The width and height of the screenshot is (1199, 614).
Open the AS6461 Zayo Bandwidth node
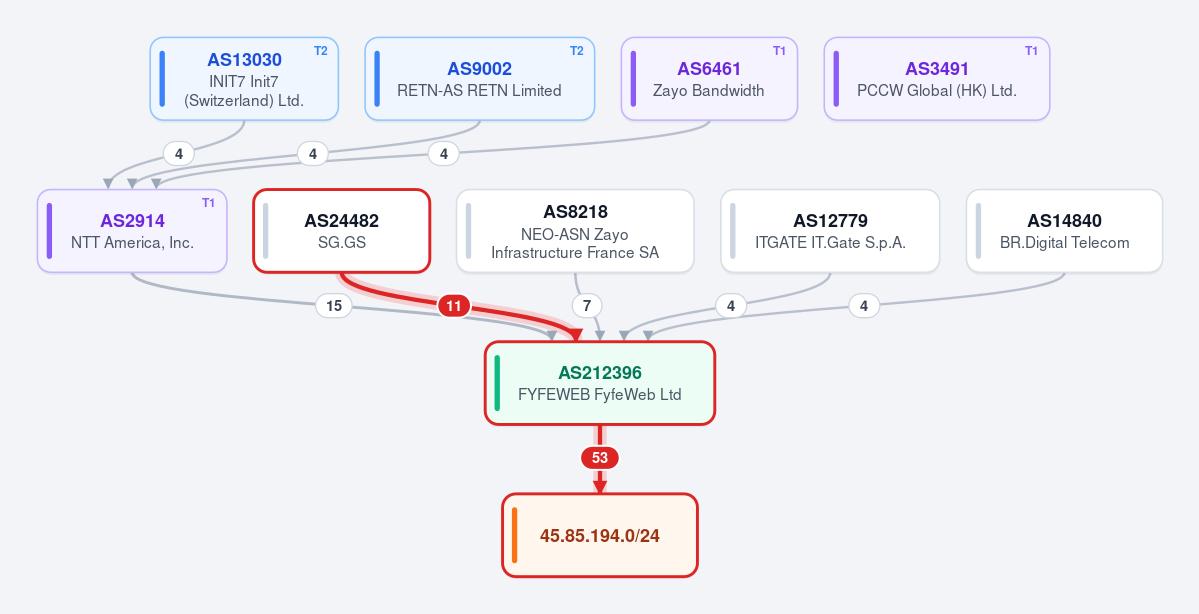(709, 79)
